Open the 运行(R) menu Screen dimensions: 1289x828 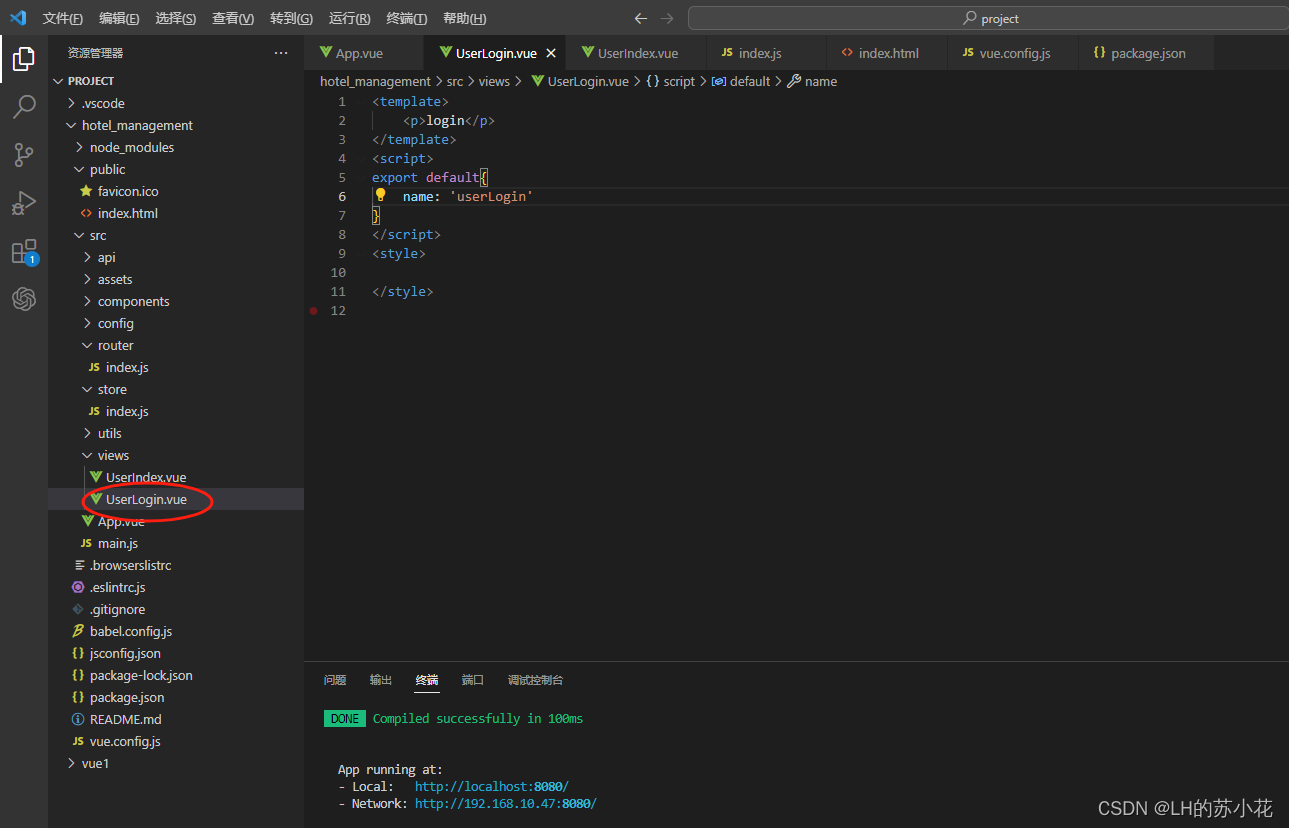point(350,18)
